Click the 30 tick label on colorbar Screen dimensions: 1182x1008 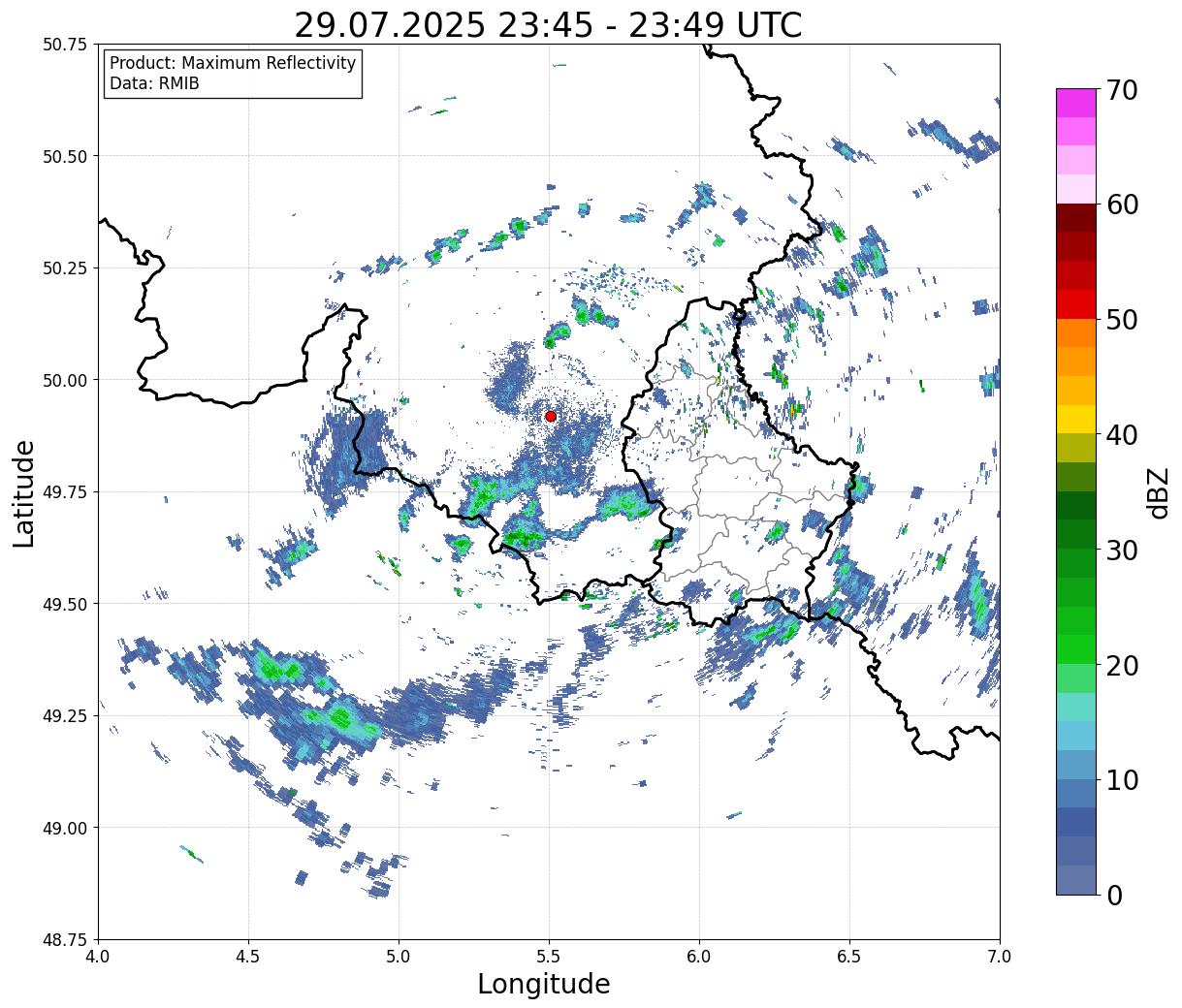[1121, 551]
